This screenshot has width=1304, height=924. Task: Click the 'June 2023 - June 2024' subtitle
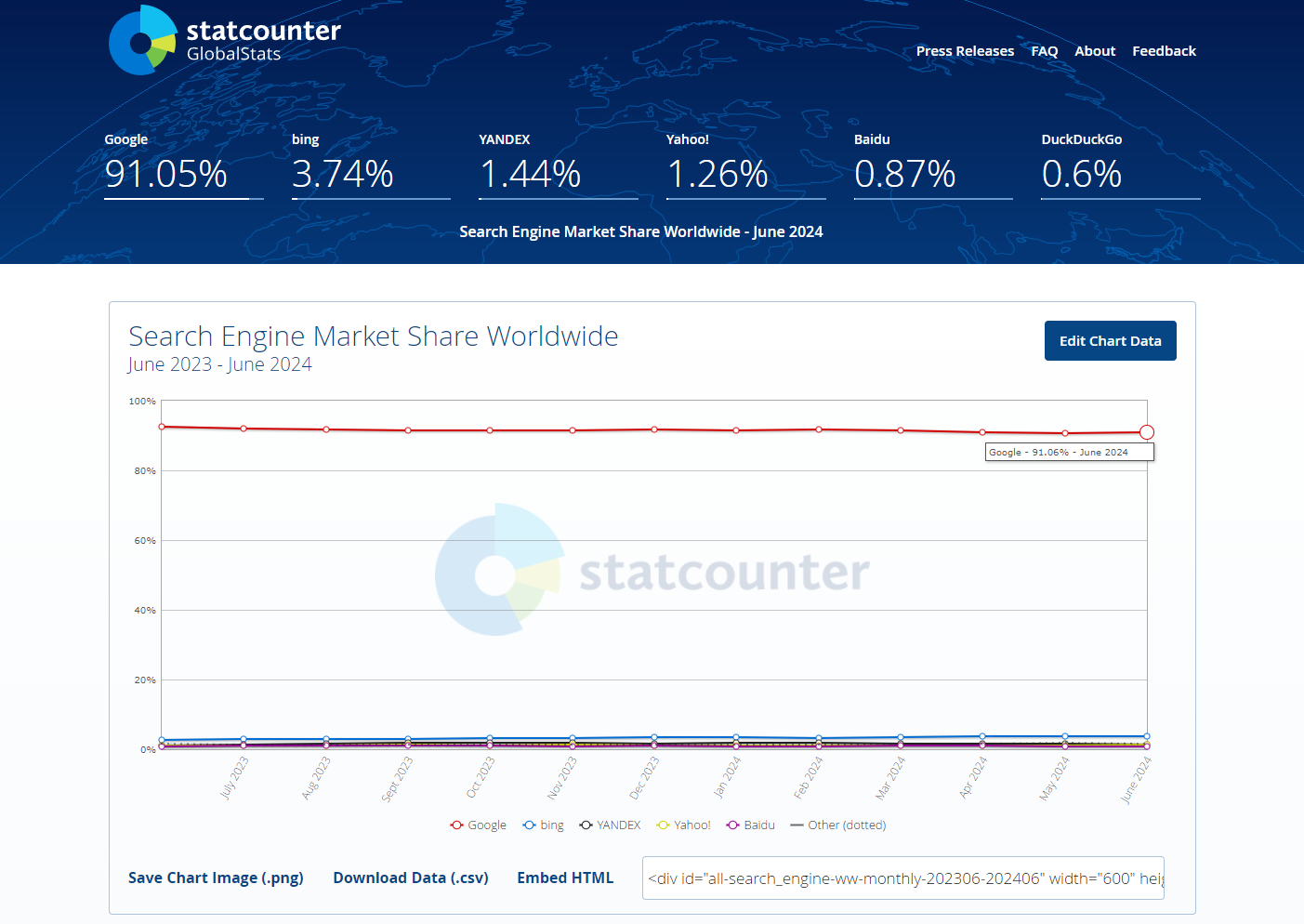[x=220, y=364]
